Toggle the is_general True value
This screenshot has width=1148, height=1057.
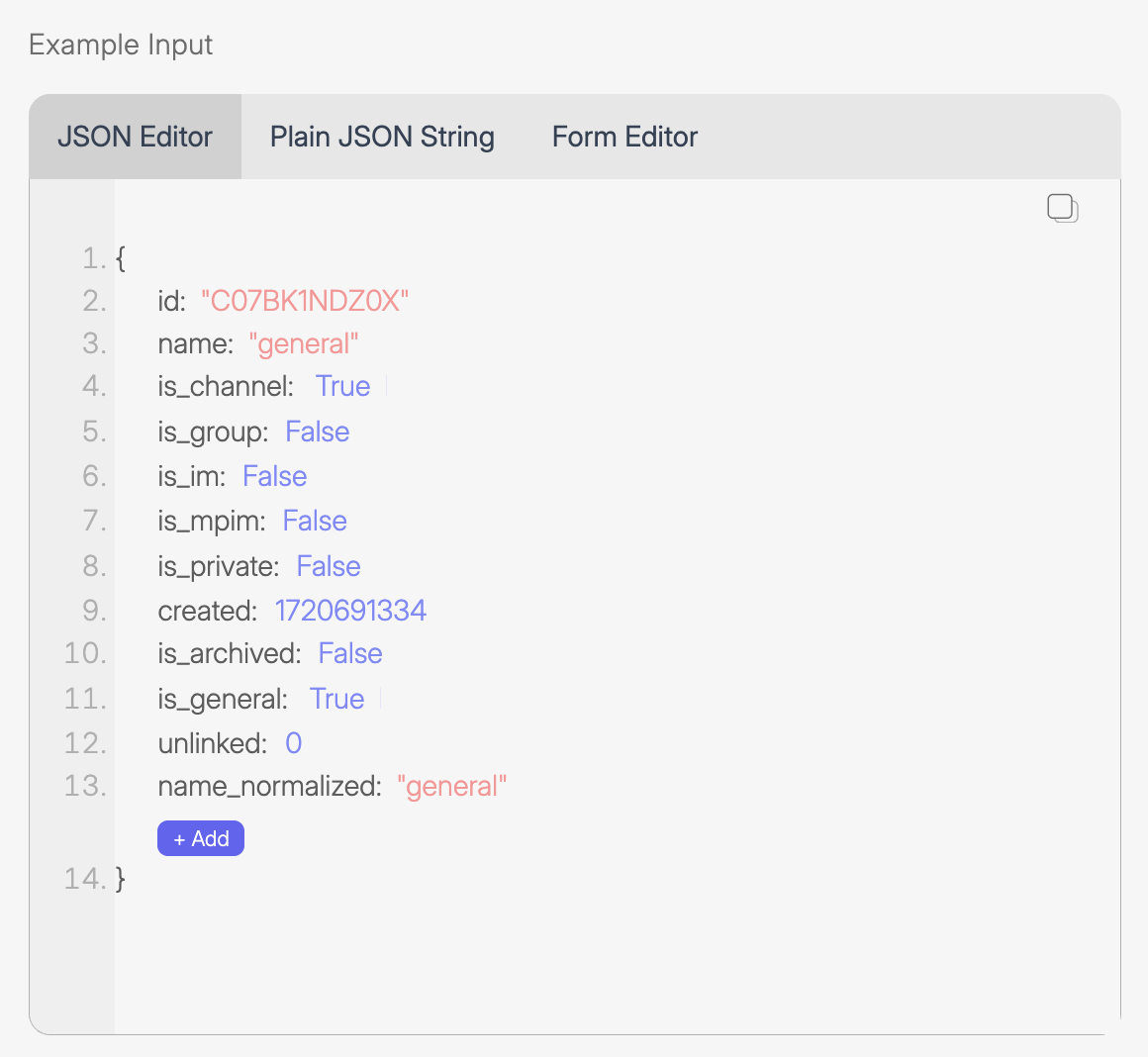[336, 699]
